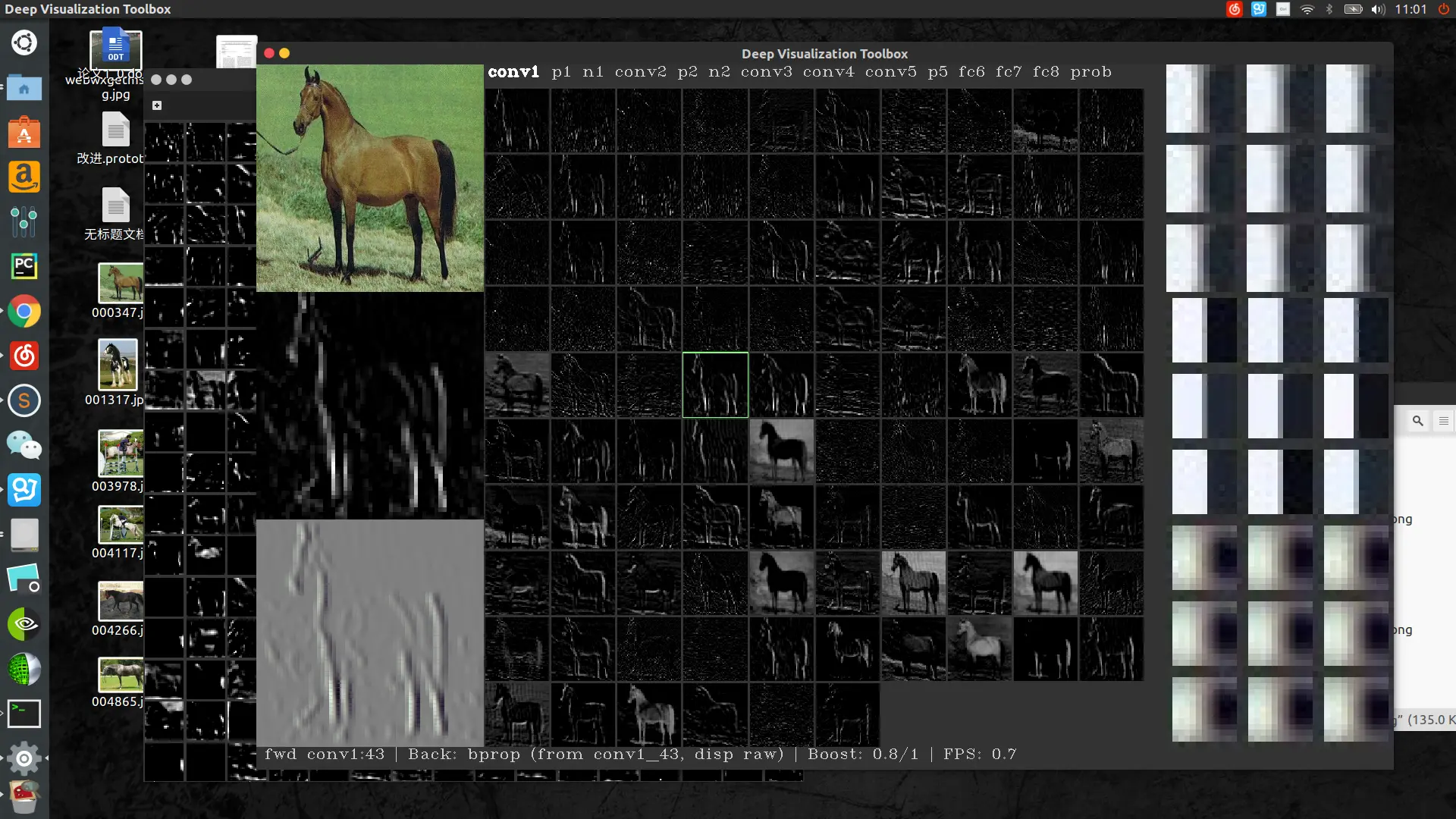The width and height of the screenshot is (1456, 819).
Task: Open the 000347 horse image file
Action: 120,284
